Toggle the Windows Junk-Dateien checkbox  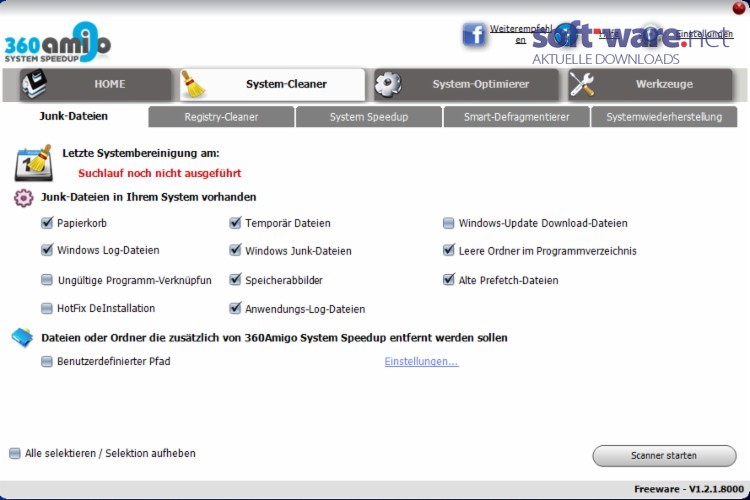coord(235,250)
